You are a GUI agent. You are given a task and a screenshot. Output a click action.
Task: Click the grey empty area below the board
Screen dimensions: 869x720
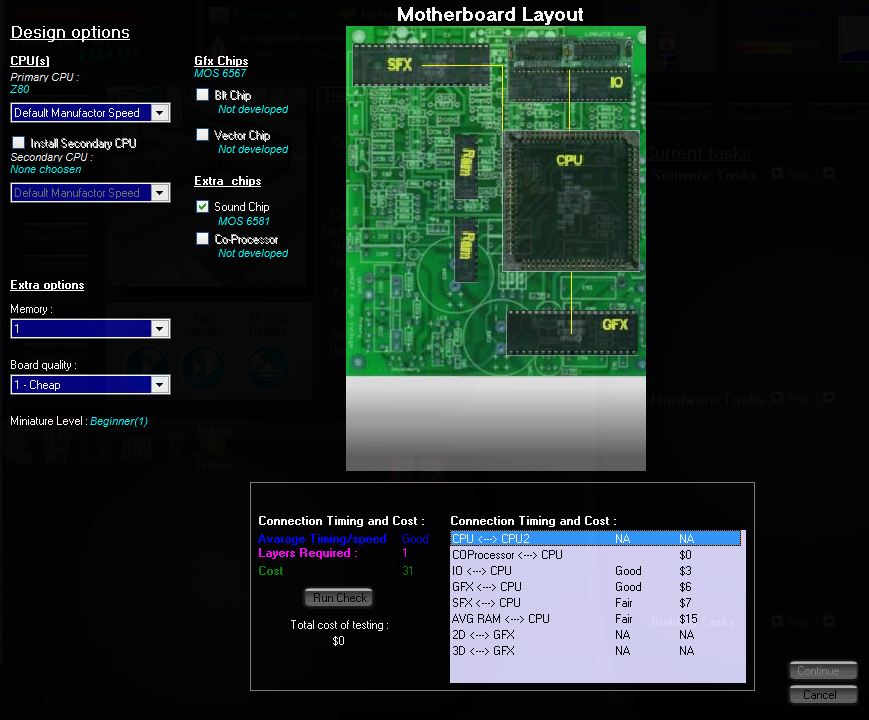pyautogui.click(x=495, y=423)
